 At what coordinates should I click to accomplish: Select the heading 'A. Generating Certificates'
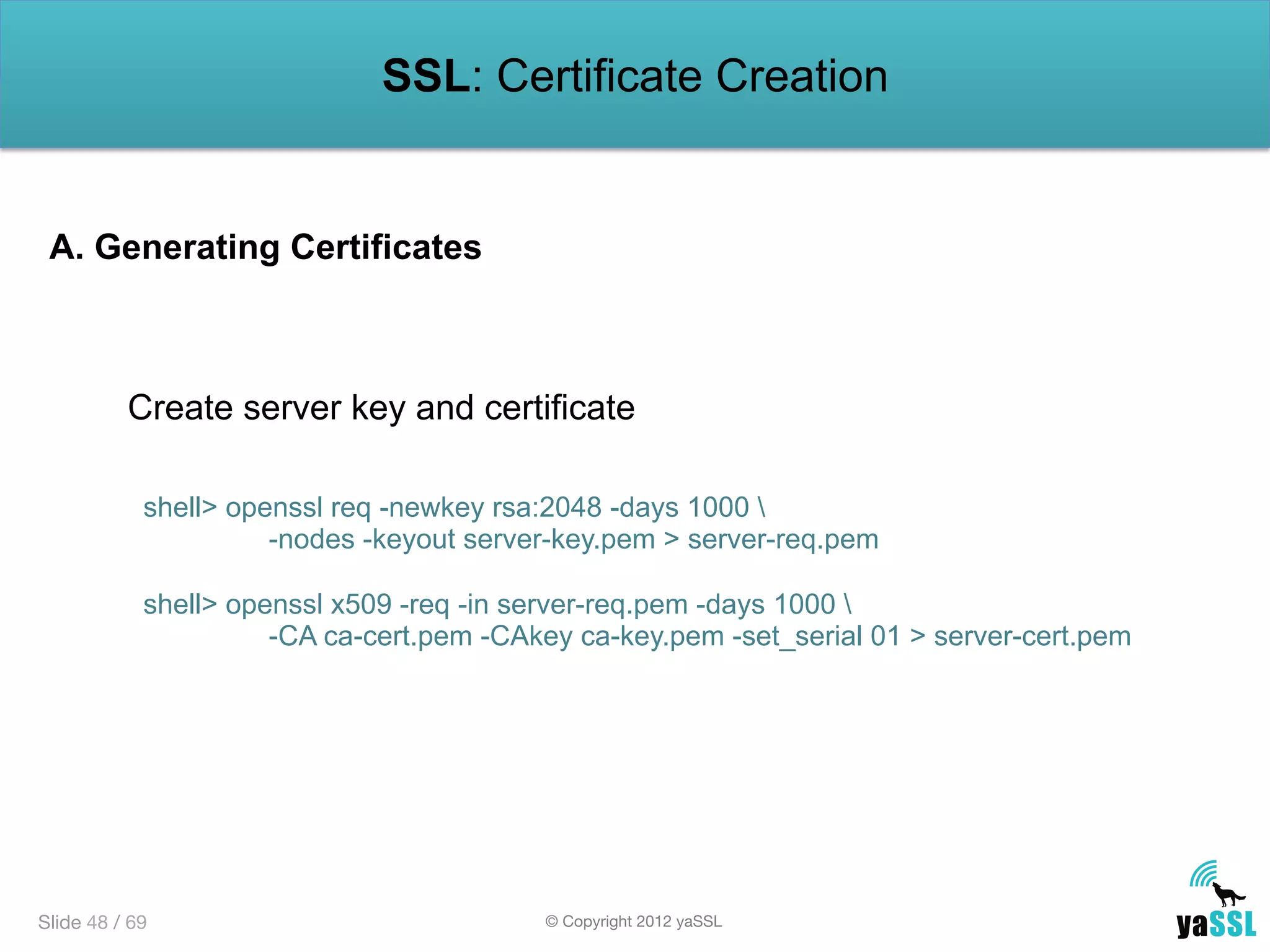point(265,247)
